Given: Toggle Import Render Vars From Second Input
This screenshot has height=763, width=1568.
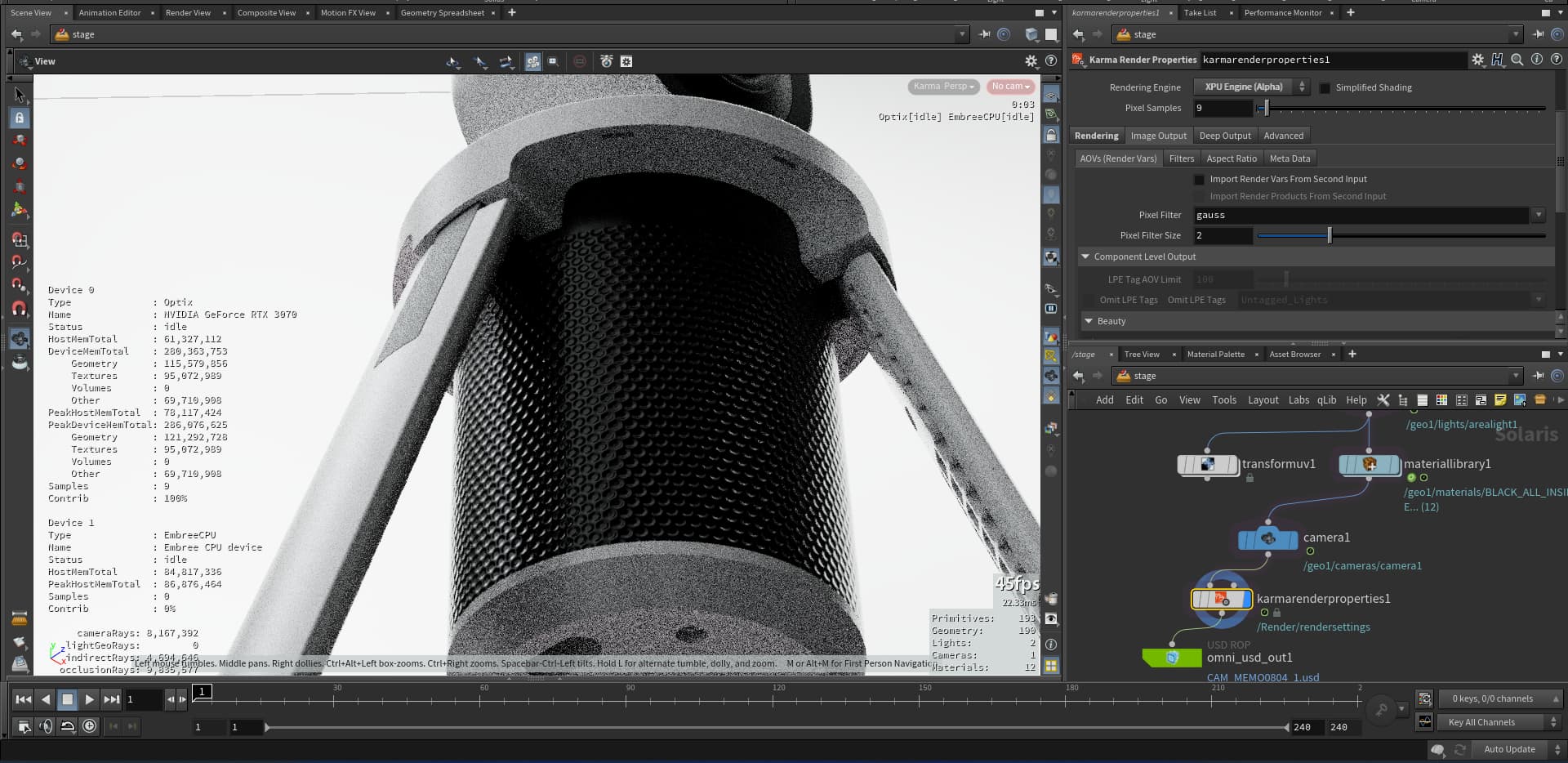Looking at the screenshot, I should (x=1199, y=180).
